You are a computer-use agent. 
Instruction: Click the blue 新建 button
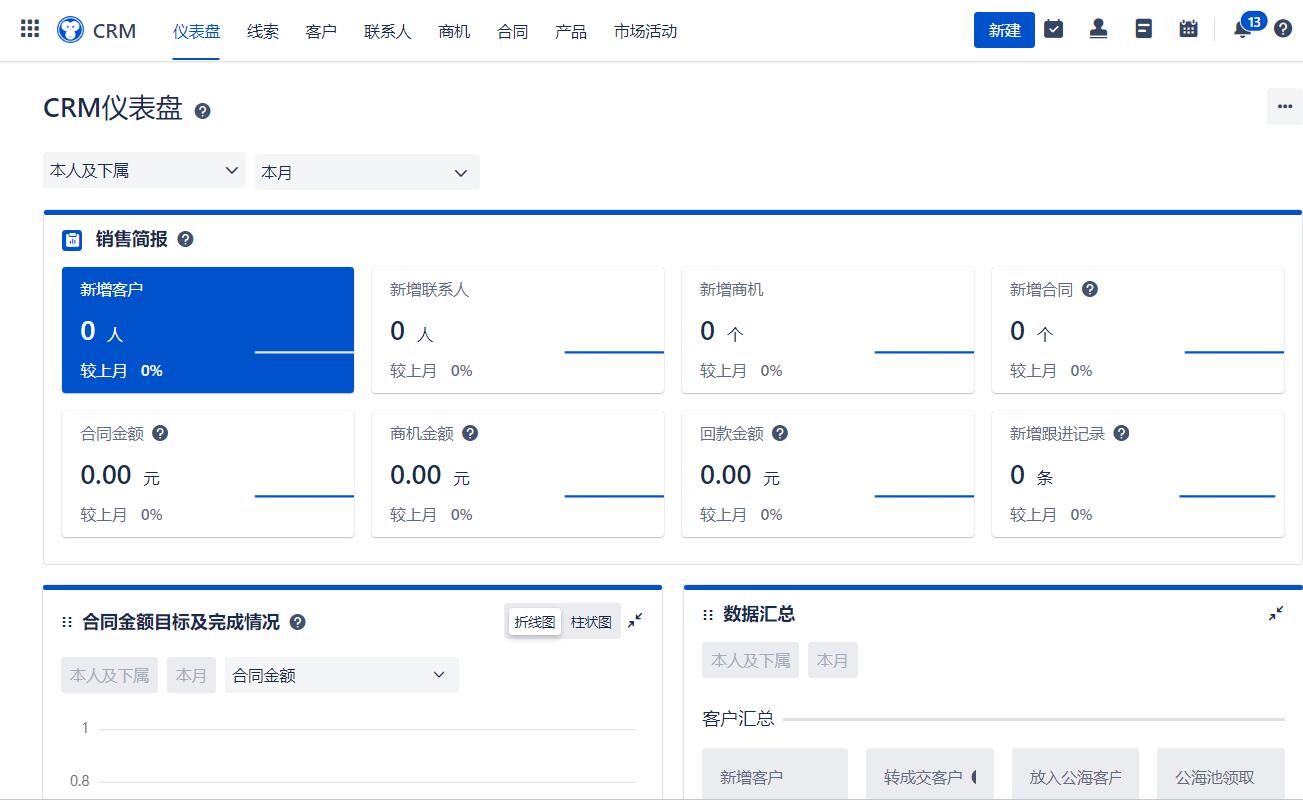(x=1004, y=30)
